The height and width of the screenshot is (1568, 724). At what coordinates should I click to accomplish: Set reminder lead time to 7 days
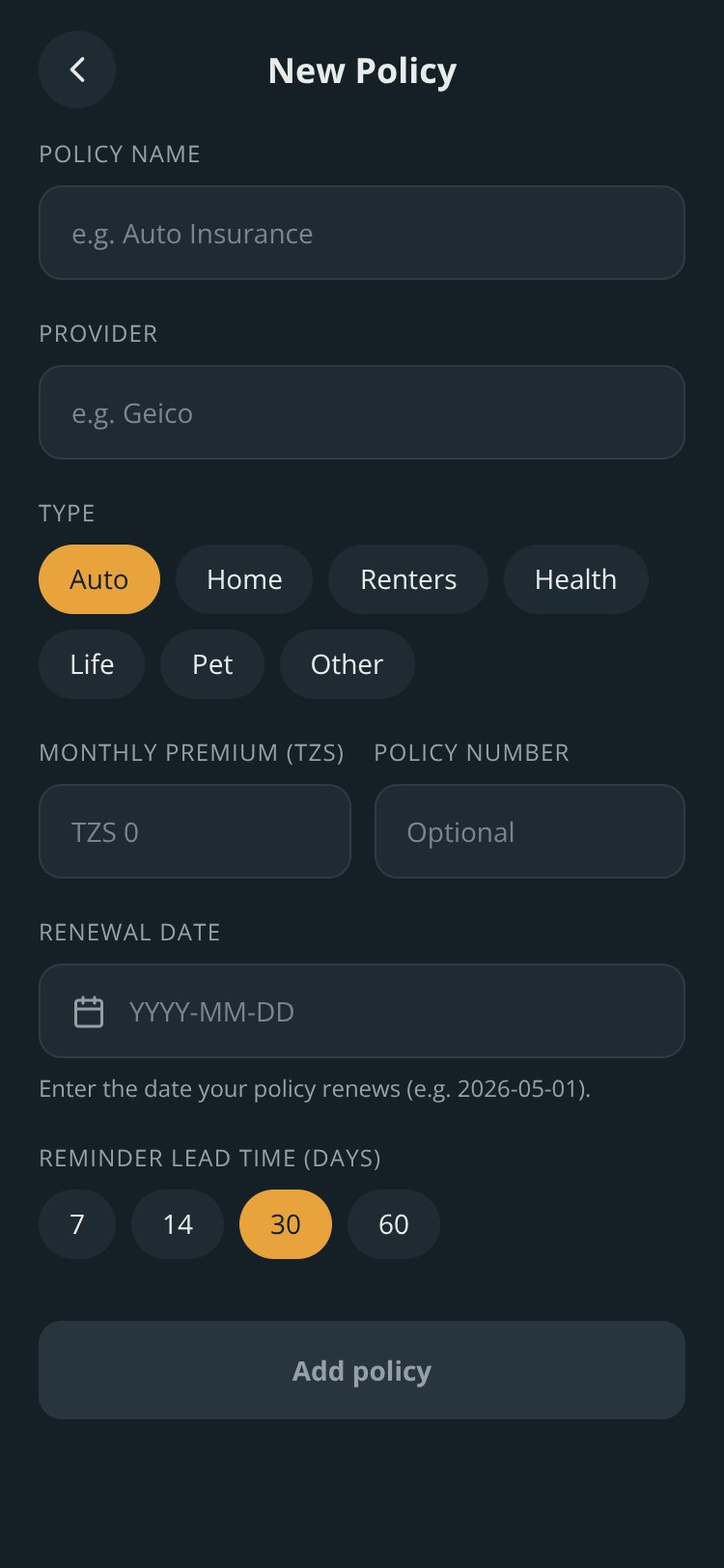coord(77,1224)
